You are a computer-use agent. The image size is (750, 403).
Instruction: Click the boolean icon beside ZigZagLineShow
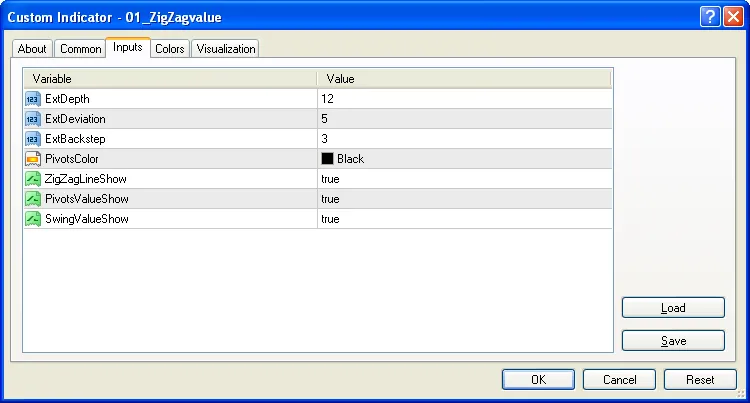coord(33,179)
